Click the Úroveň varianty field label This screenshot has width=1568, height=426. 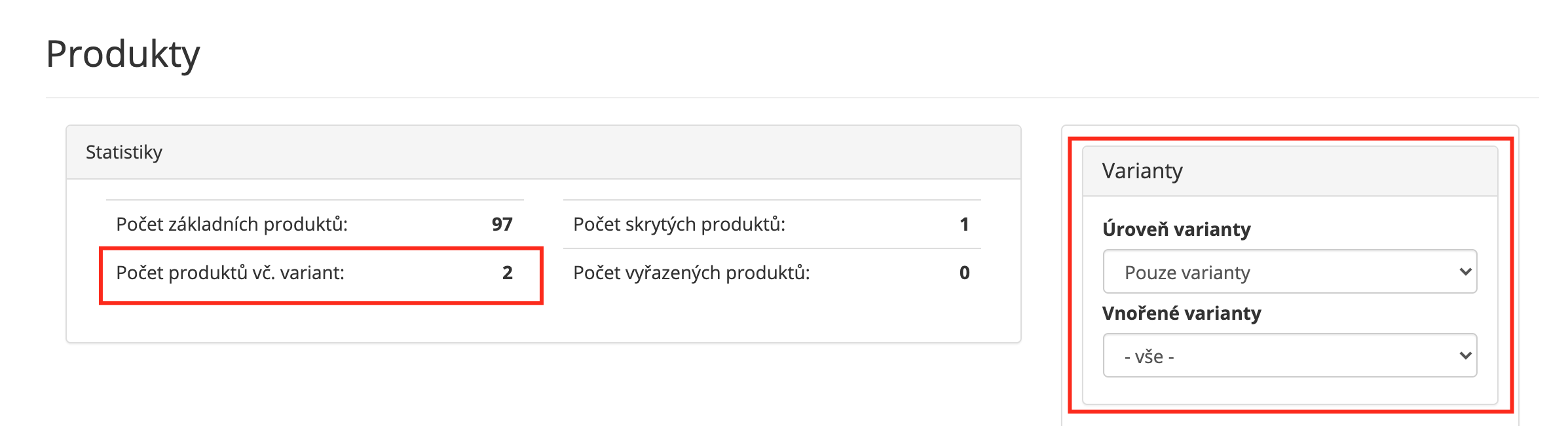tap(1176, 229)
